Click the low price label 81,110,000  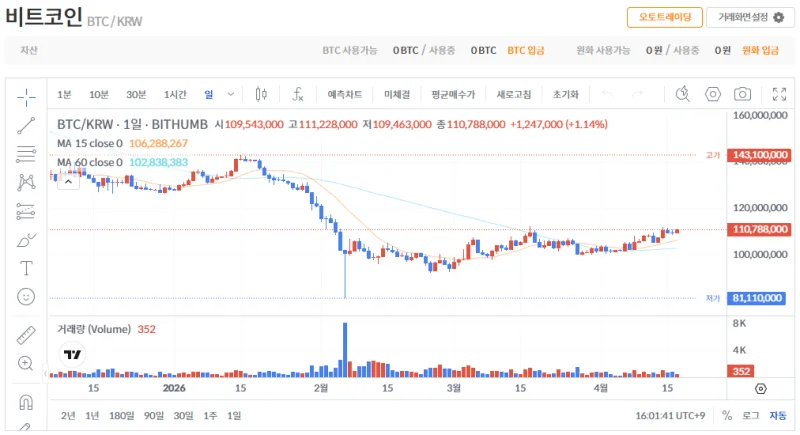click(757, 298)
